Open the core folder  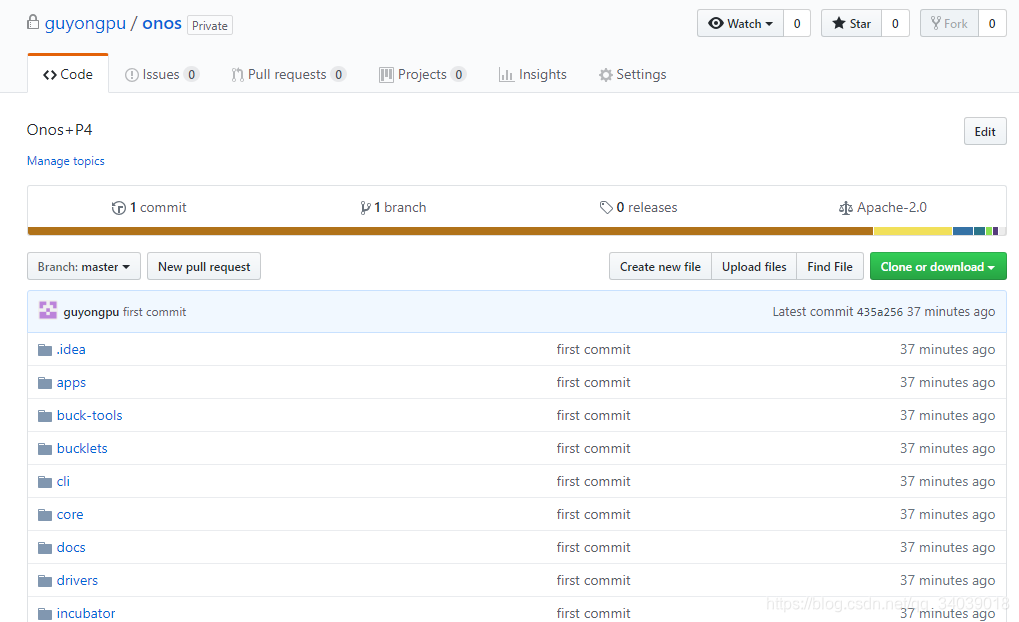pyautogui.click(x=70, y=515)
